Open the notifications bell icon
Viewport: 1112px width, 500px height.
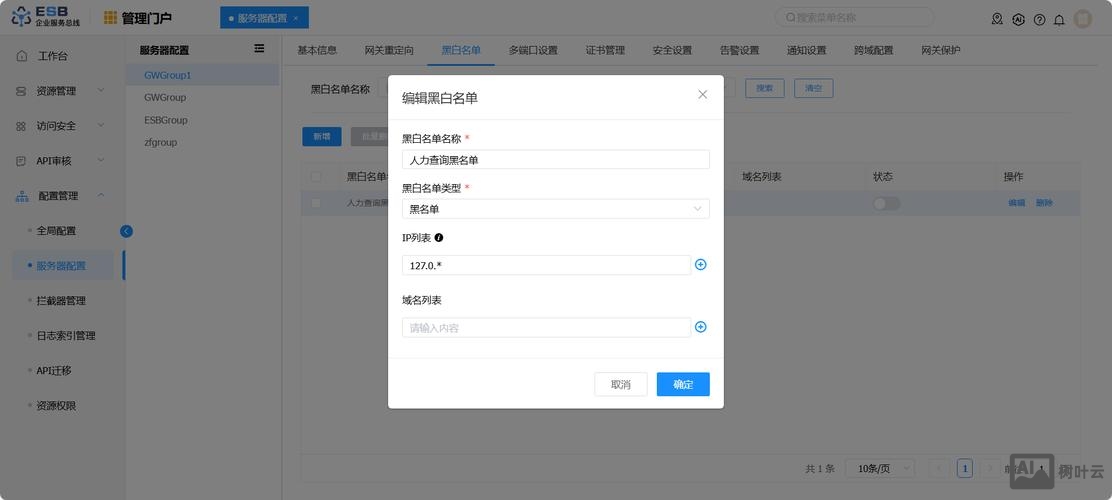[x=1059, y=19]
